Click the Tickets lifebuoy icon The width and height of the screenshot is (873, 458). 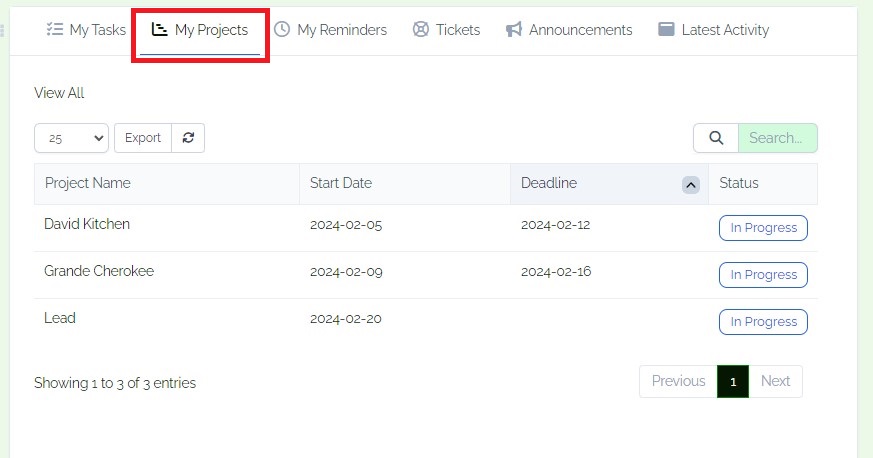[421, 29]
